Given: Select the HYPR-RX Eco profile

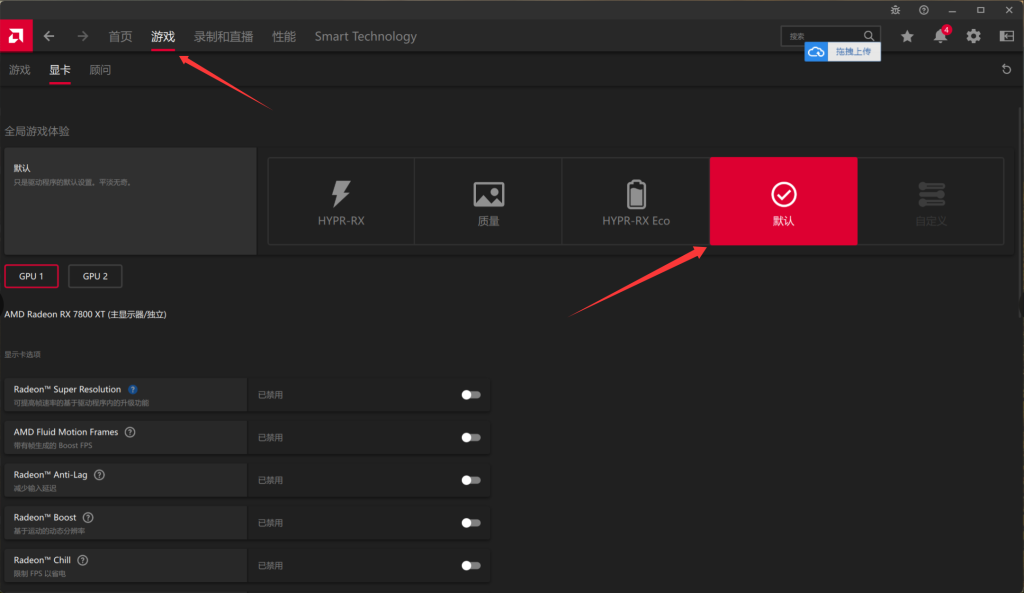Looking at the screenshot, I should (x=636, y=201).
